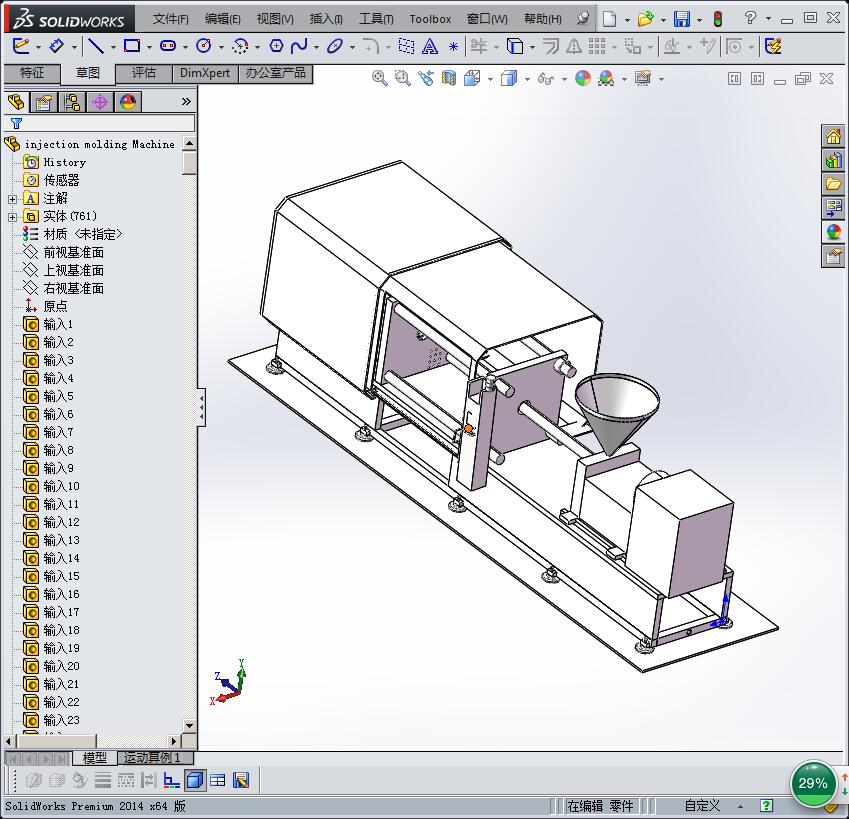Viewport: 849px width, 819px height.
Task: Click the tree horizontal scrollbar right arrow
Action: coord(173,741)
